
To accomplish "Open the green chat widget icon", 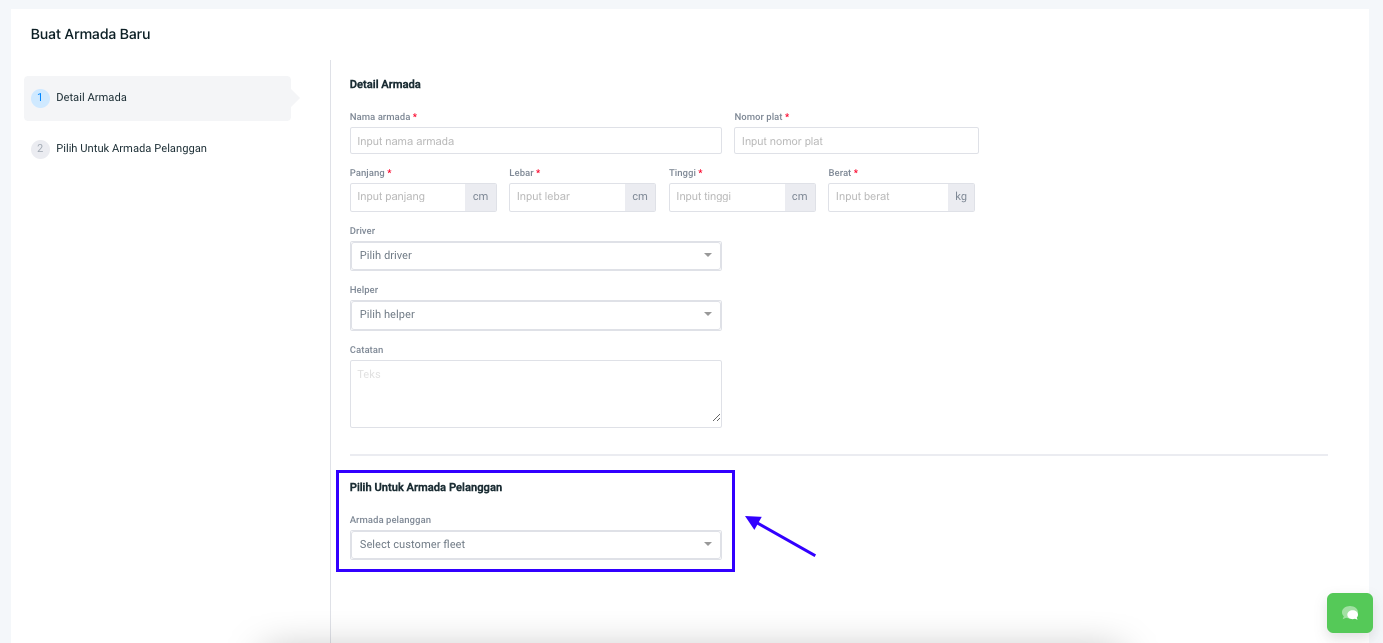I will 1349,613.
